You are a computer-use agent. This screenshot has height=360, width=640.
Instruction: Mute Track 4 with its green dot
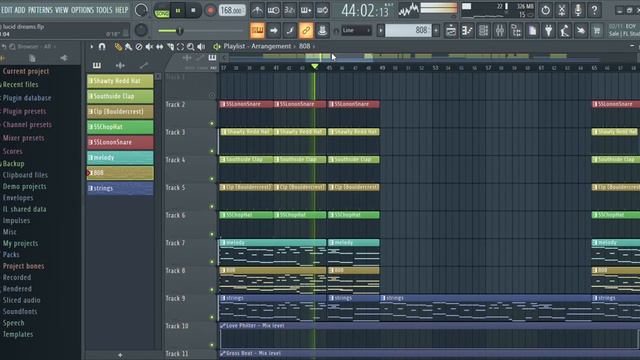click(212, 179)
